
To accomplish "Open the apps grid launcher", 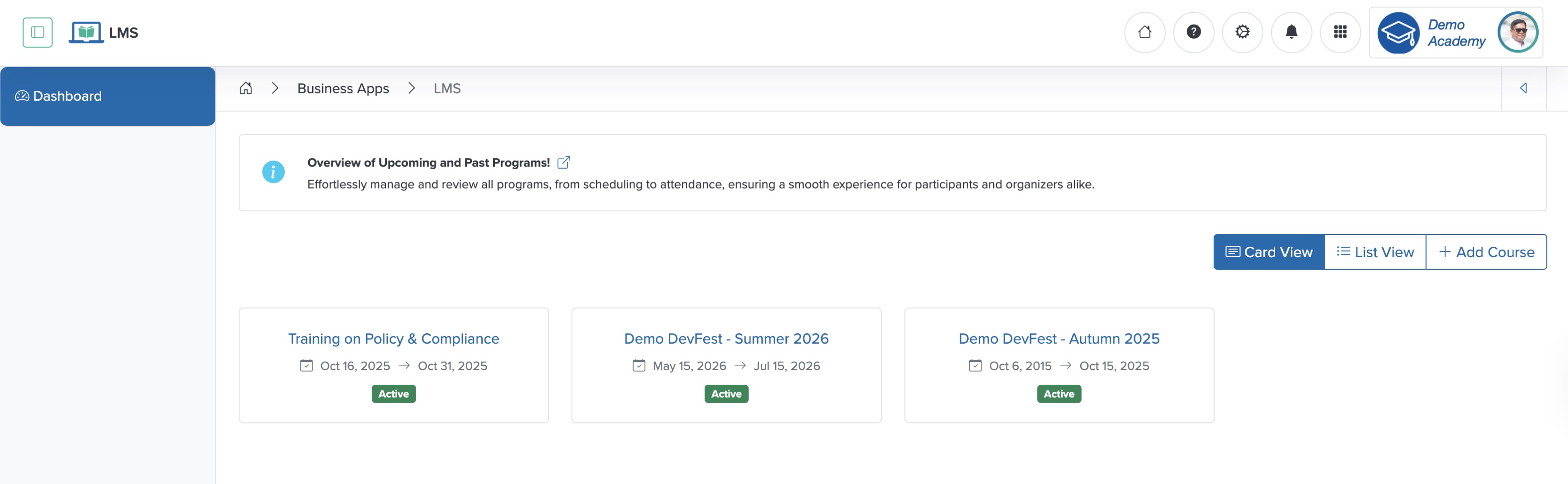I will point(1340,32).
